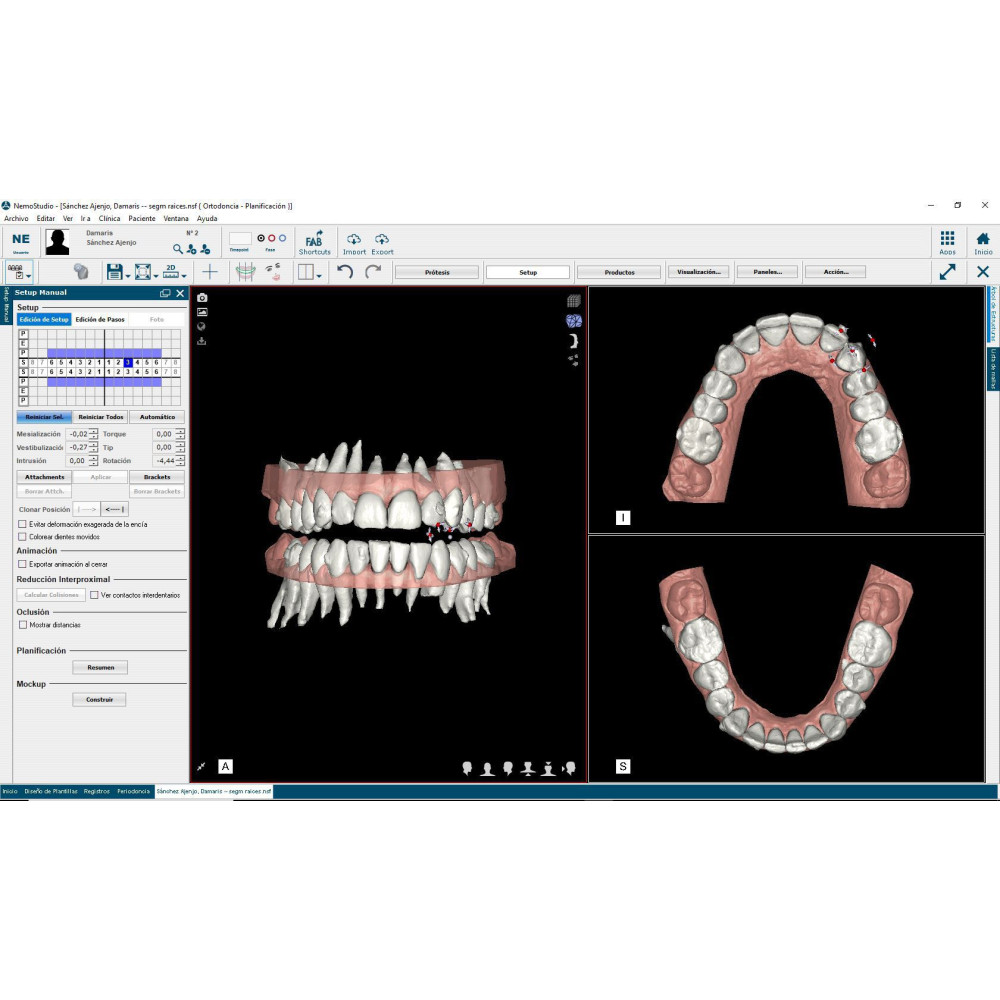Open FAB Shortcuts
The width and height of the screenshot is (1000, 1000).
click(x=314, y=242)
